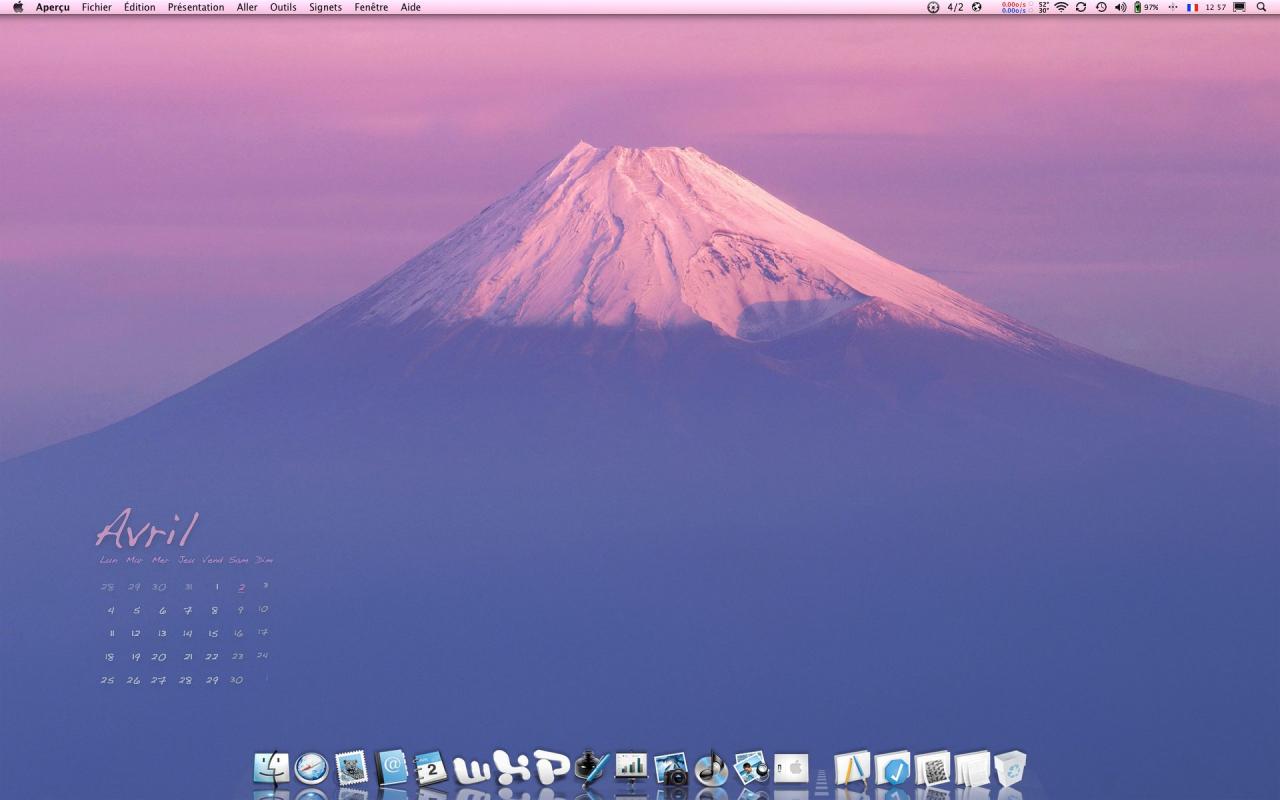Launch Safari compass icon in Dock
This screenshot has height=800, width=1280.
[x=311, y=768]
